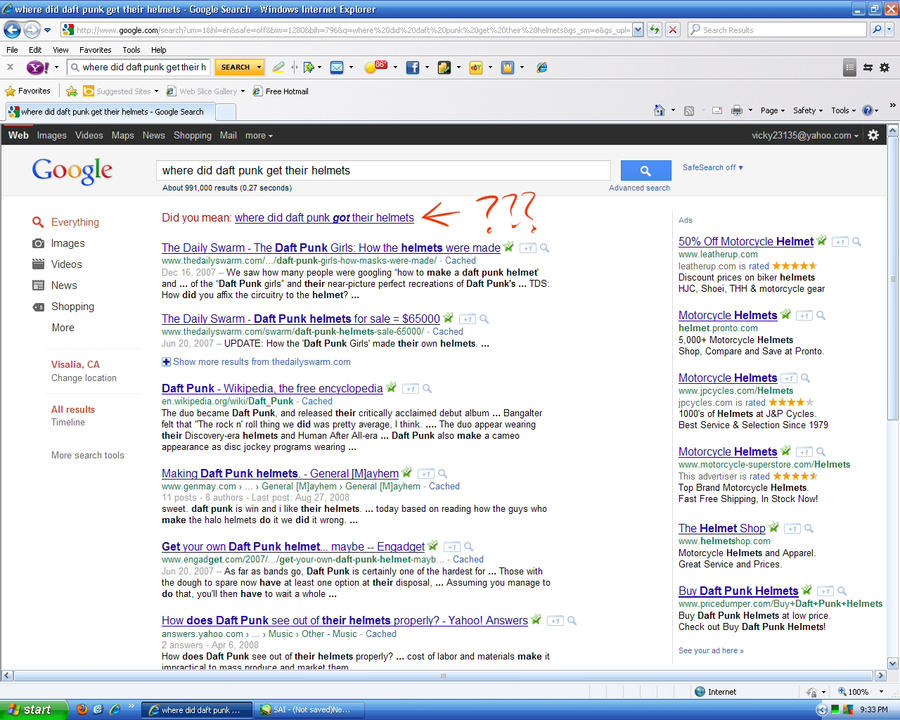The height and width of the screenshot is (720, 900).
Task: Click the Free Hotmail favorites link
Action: tap(281, 91)
